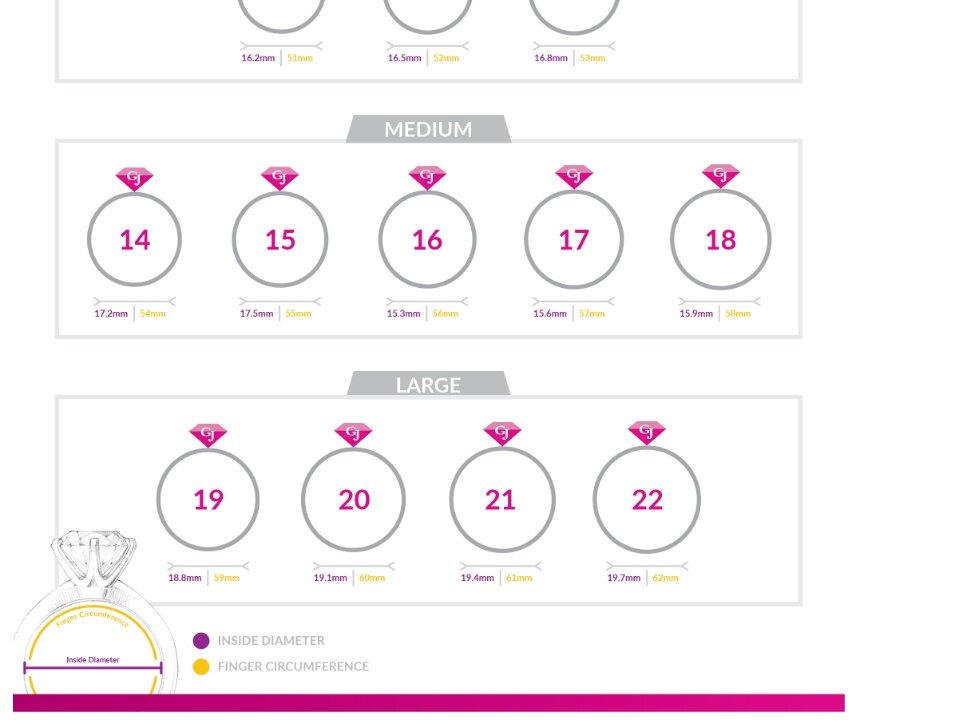960x728 pixels.
Task: Click the 53mm circumference label in top row
Action: [x=593, y=58]
